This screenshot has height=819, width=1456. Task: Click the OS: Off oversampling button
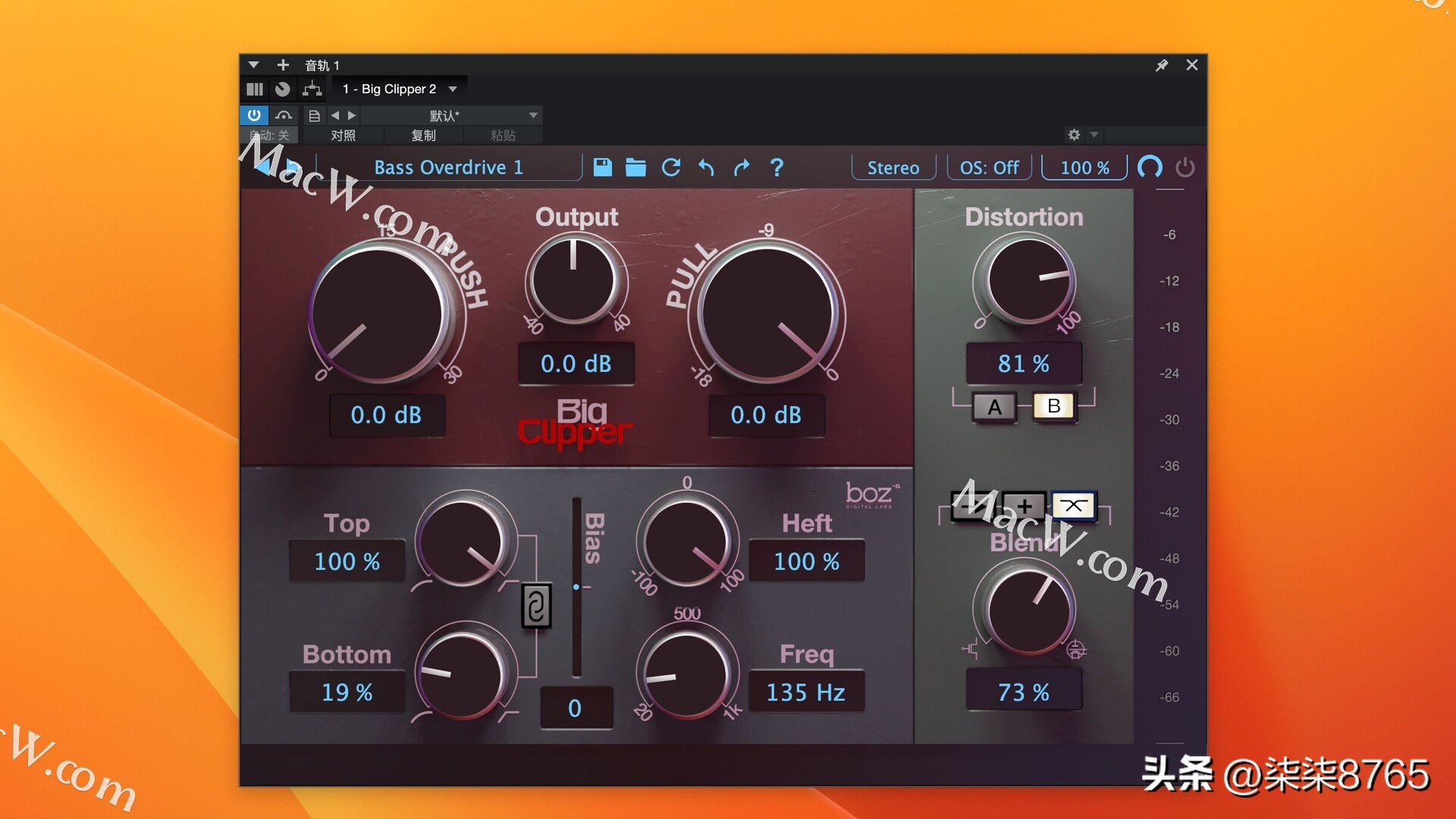coord(988,168)
